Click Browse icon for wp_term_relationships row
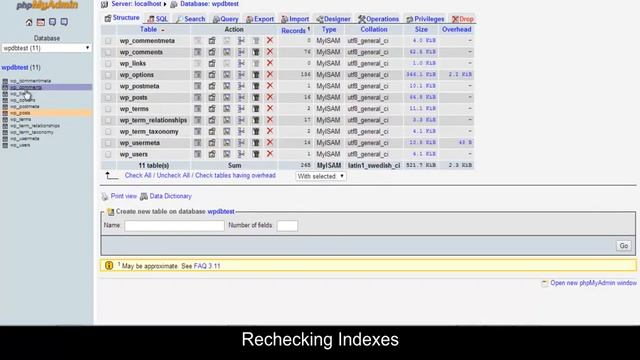 pos(198,120)
